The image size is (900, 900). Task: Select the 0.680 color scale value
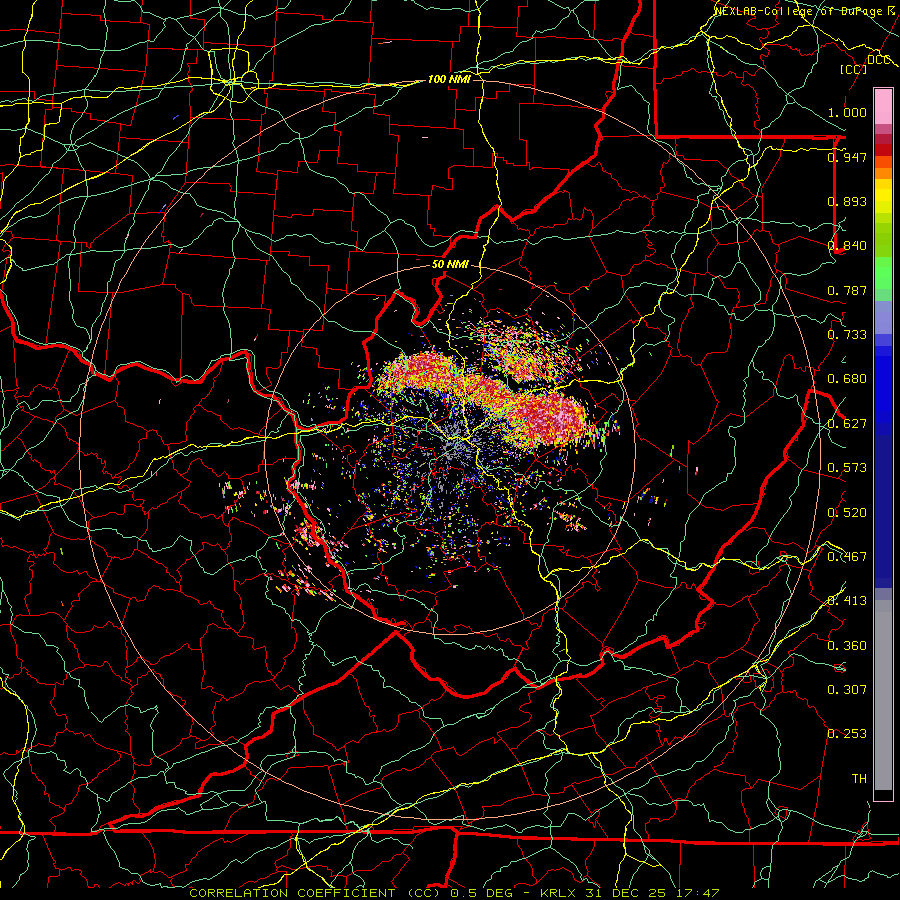[x=847, y=379]
